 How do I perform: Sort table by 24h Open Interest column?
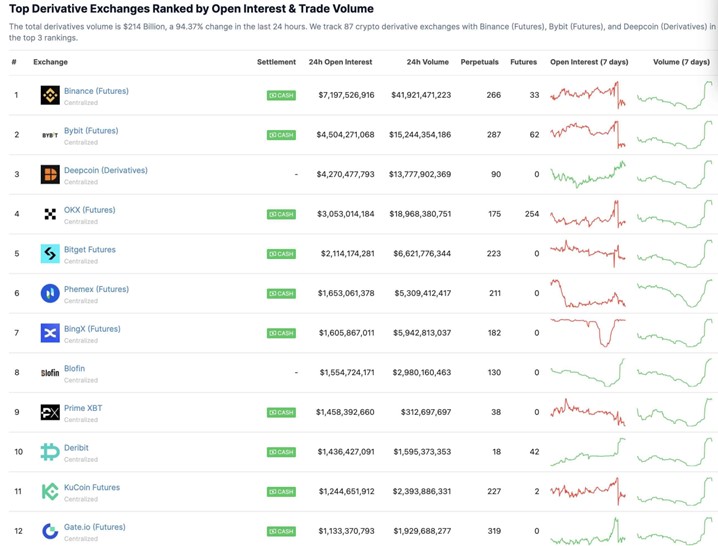coord(340,62)
